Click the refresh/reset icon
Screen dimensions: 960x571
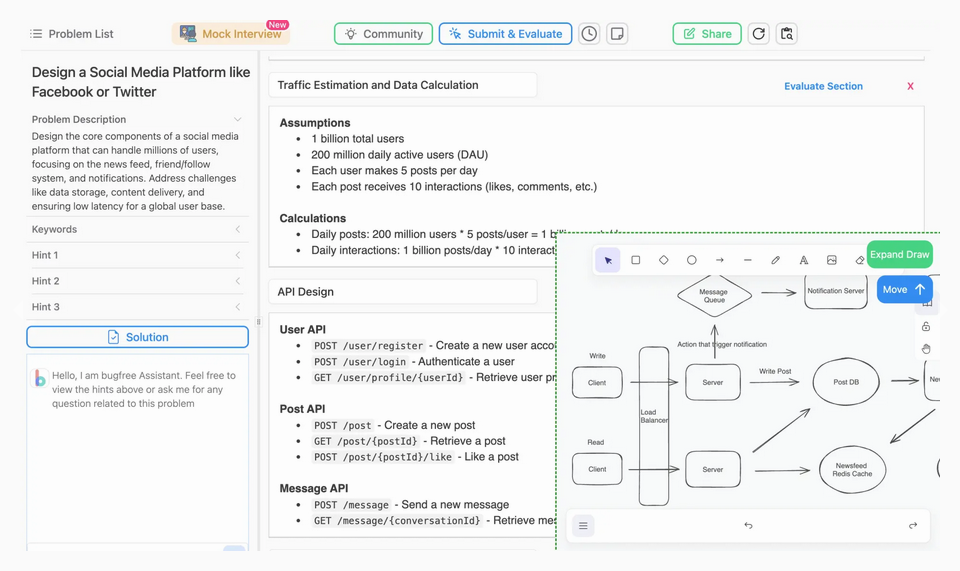pyautogui.click(x=759, y=34)
